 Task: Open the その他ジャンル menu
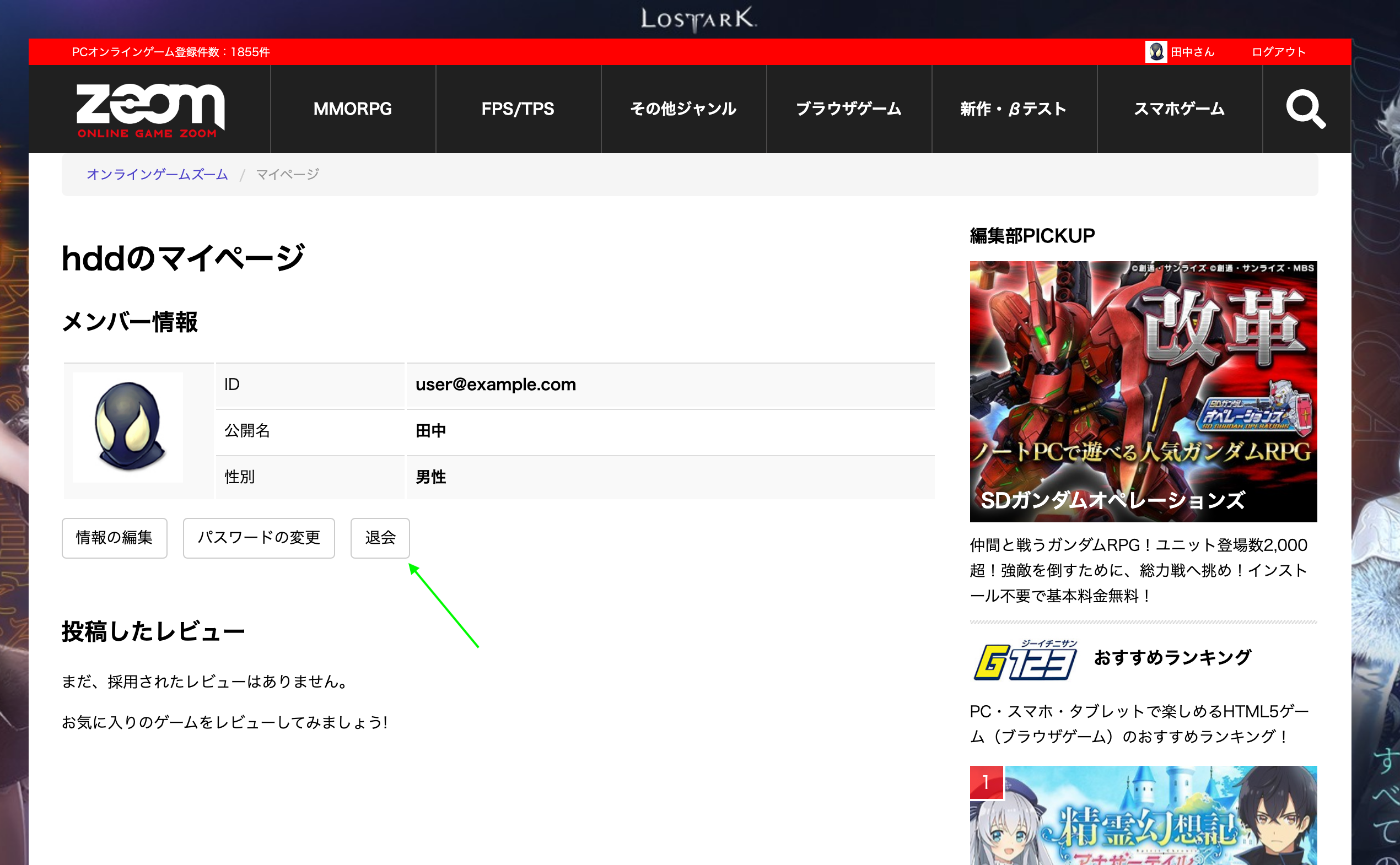tap(683, 109)
